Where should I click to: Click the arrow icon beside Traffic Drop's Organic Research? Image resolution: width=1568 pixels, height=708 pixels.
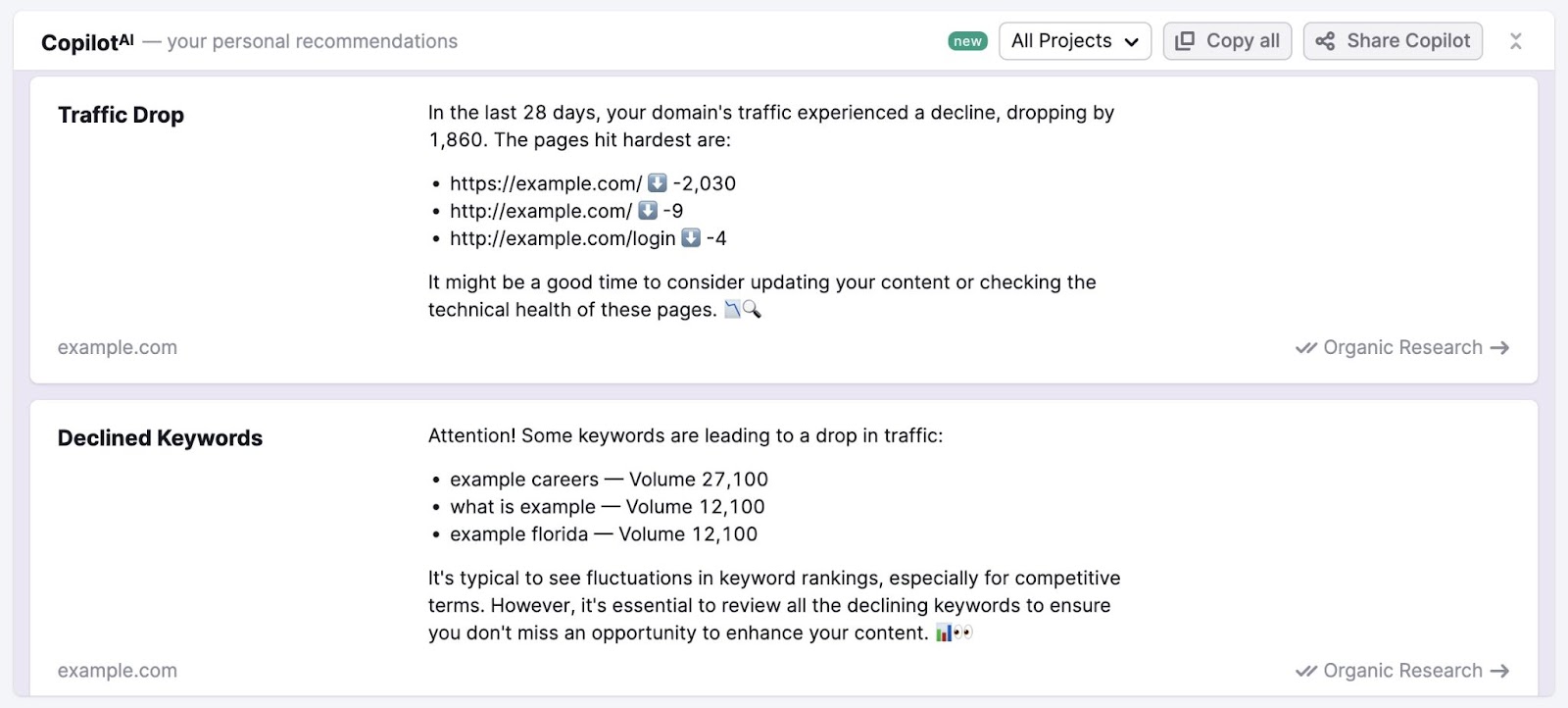1499,348
